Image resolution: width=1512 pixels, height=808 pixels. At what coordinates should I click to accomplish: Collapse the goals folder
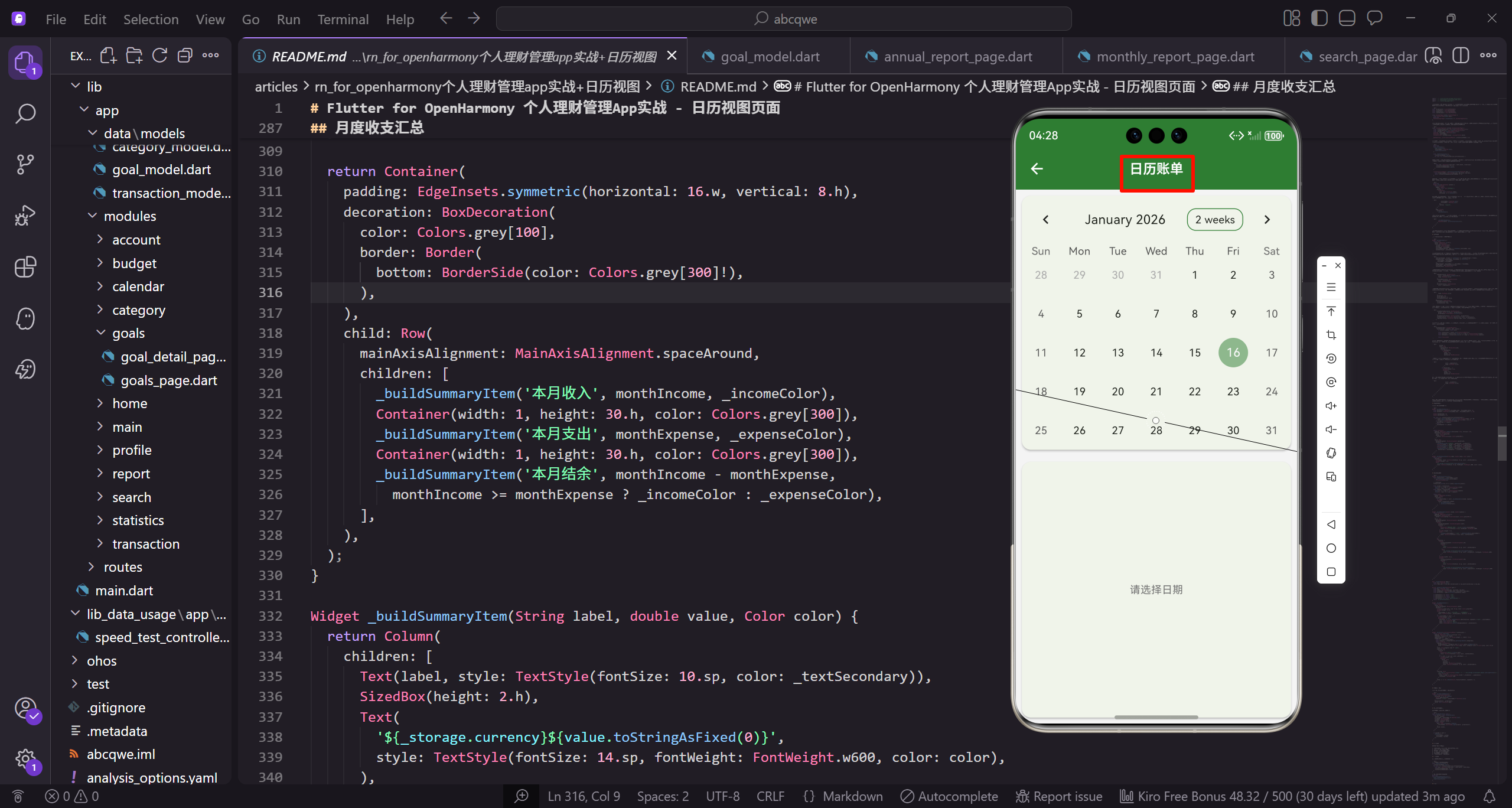(x=128, y=333)
